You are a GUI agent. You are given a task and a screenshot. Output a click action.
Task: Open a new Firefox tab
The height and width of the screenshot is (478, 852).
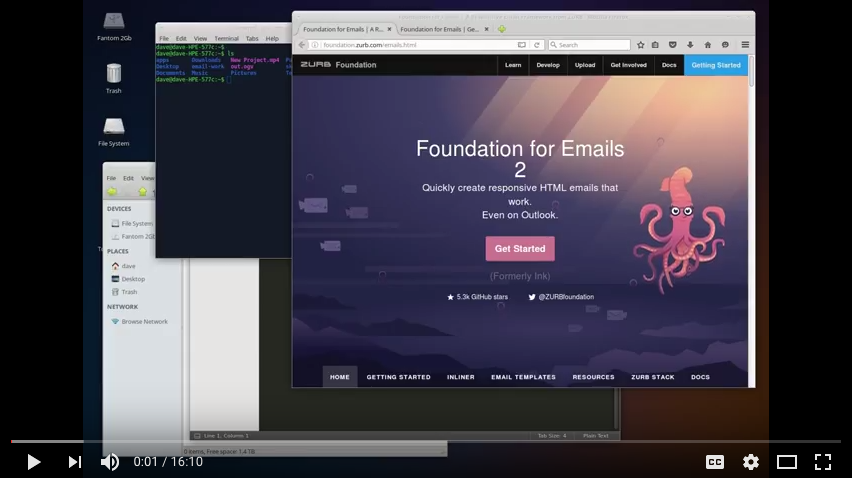tap(502, 29)
